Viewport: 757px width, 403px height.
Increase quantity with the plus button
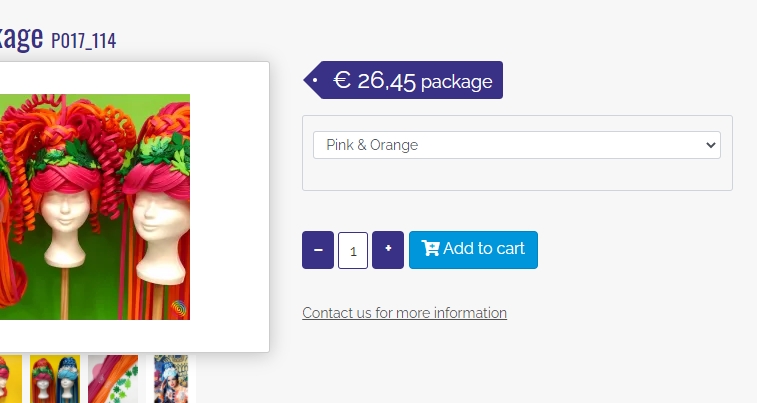click(x=388, y=250)
